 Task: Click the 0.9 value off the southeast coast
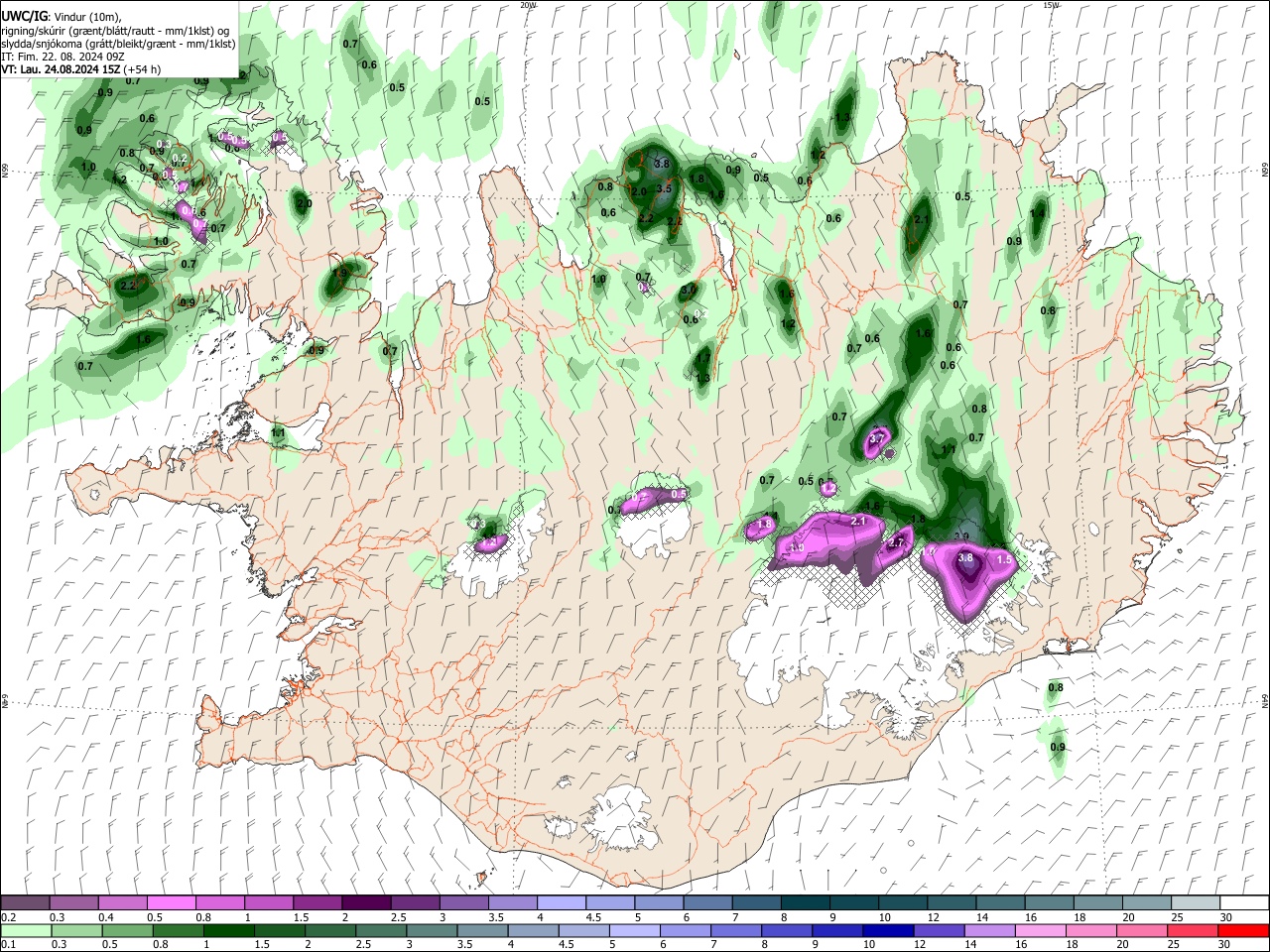pos(1058,747)
